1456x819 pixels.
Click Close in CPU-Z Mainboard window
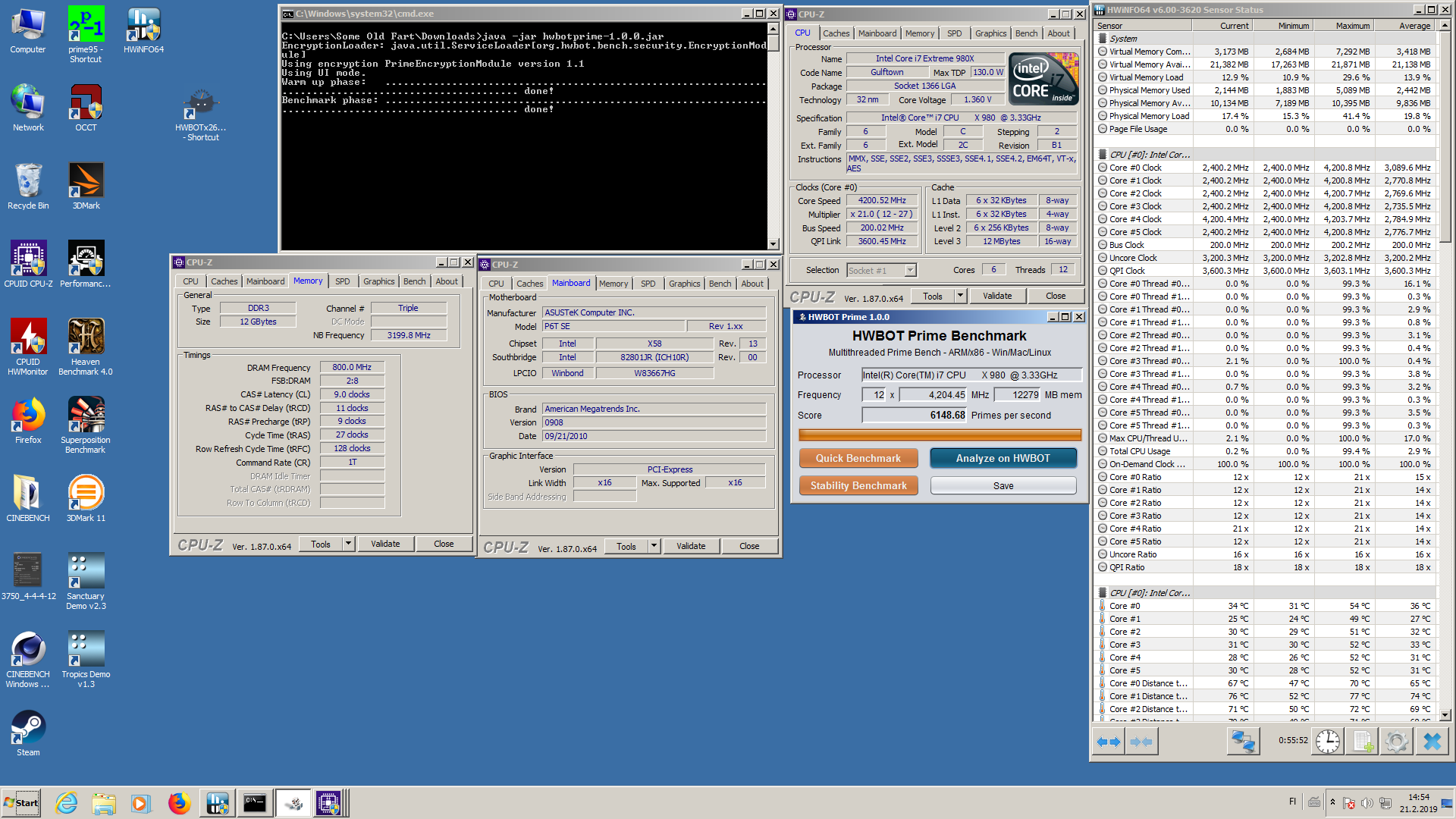(x=749, y=546)
